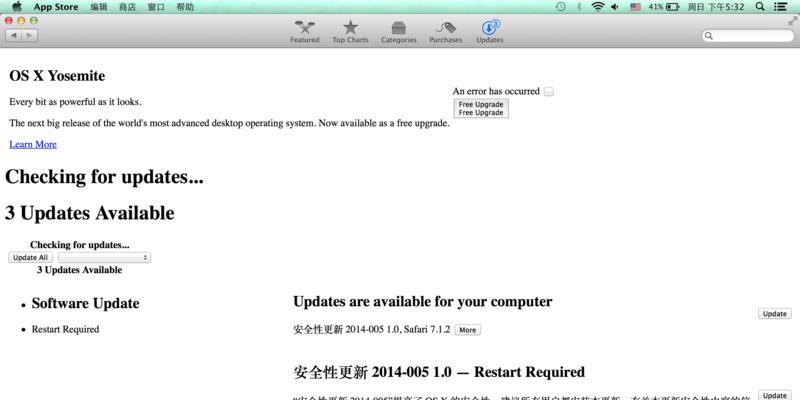Click the Restart Required list item
Viewport: 800px width, 400px height.
[x=65, y=330]
